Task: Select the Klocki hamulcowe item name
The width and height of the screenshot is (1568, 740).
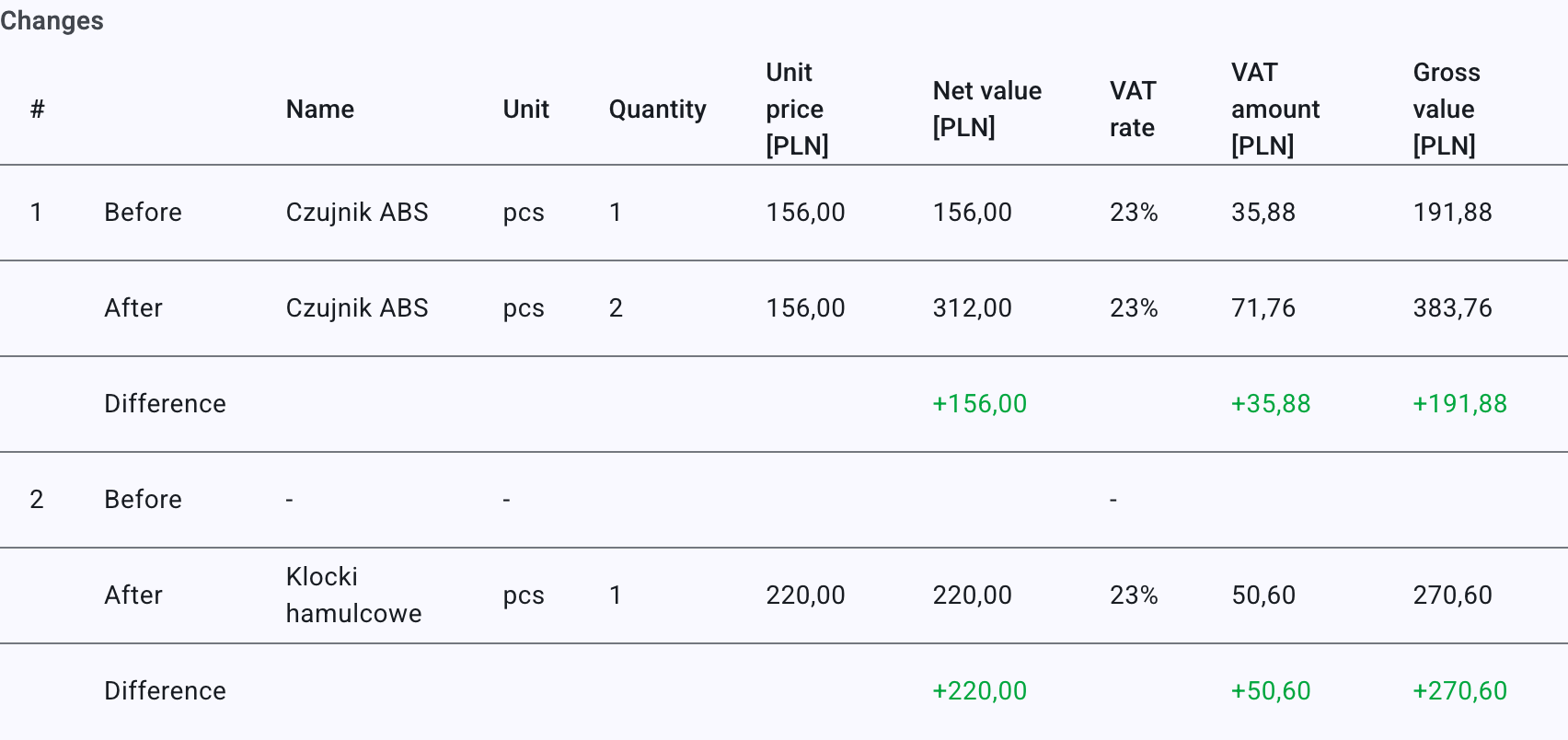Action: pos(353,595)
